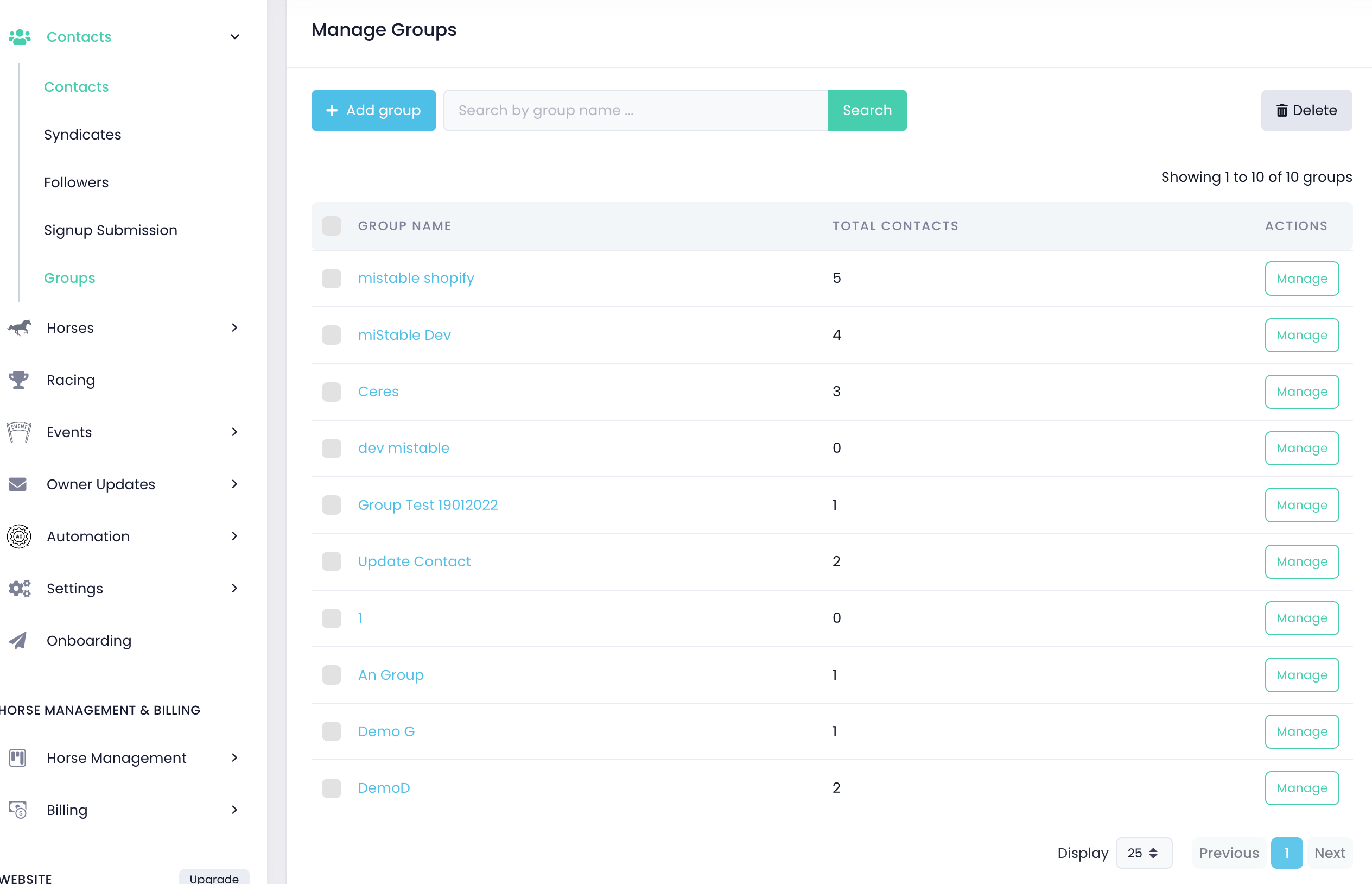Click the Onboarding paper plane icon

(18, 641)
